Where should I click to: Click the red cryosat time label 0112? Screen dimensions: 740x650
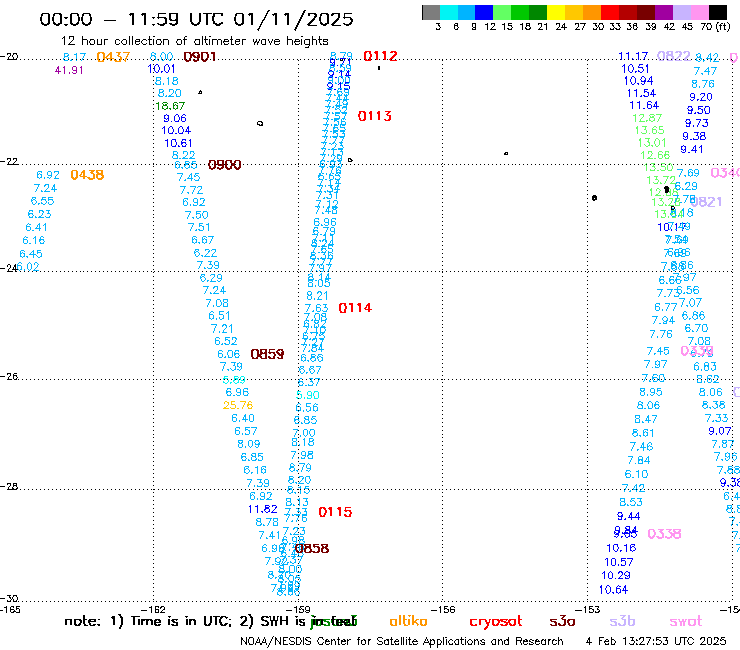tap(380, 56)
